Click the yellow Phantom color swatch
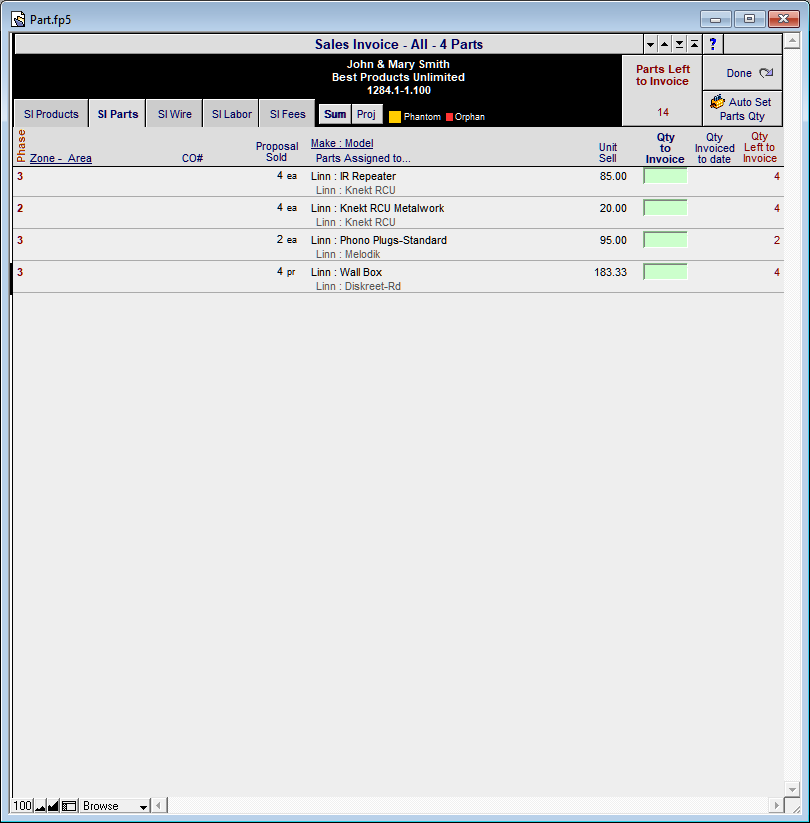The width and height of the screenshot is (810, 823). click(395, 117)
